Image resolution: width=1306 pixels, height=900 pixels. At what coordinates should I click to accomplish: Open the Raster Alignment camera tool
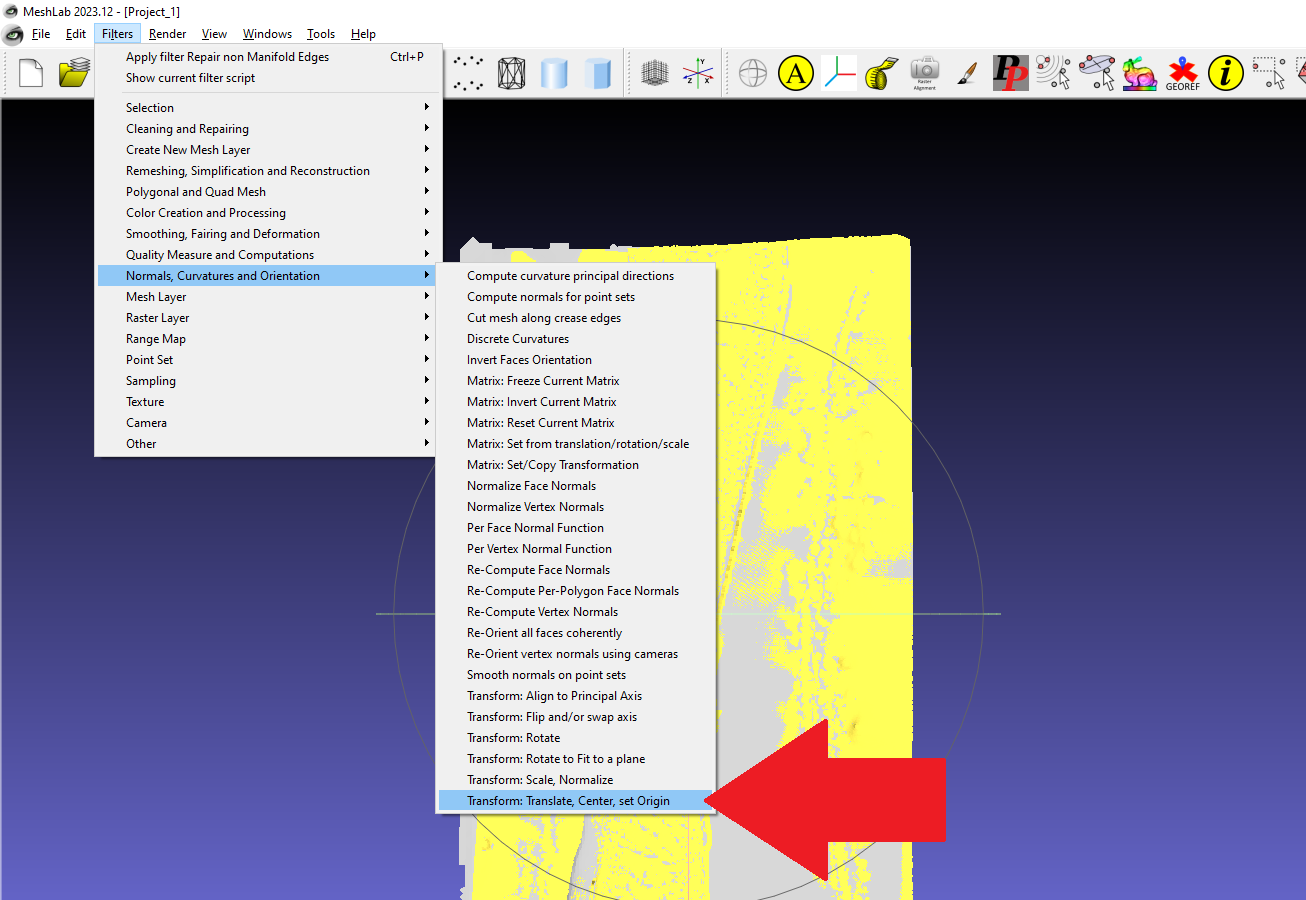pos(925,73)
